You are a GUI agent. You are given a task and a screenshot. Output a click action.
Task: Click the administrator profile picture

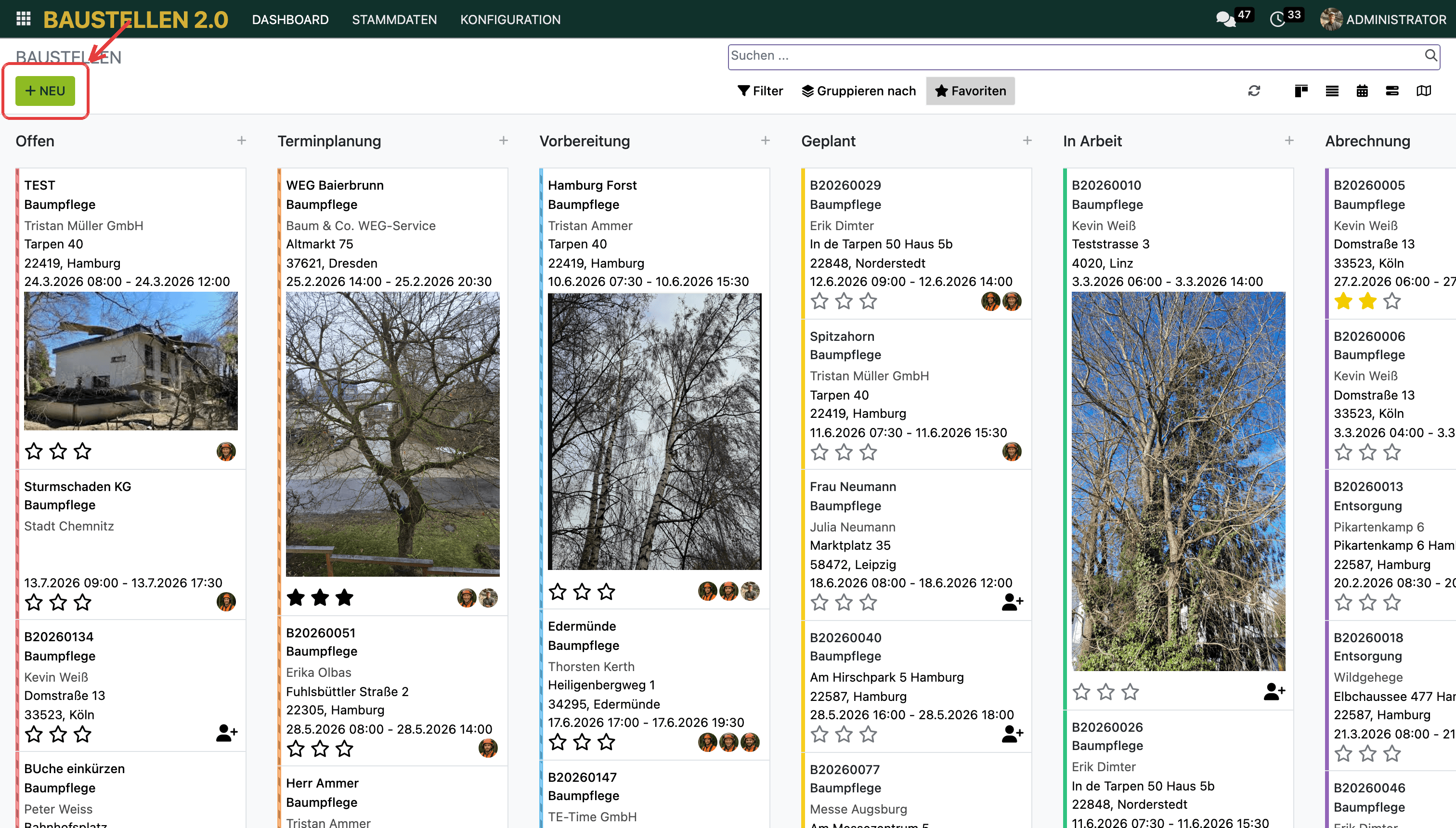coord(1331,19)
